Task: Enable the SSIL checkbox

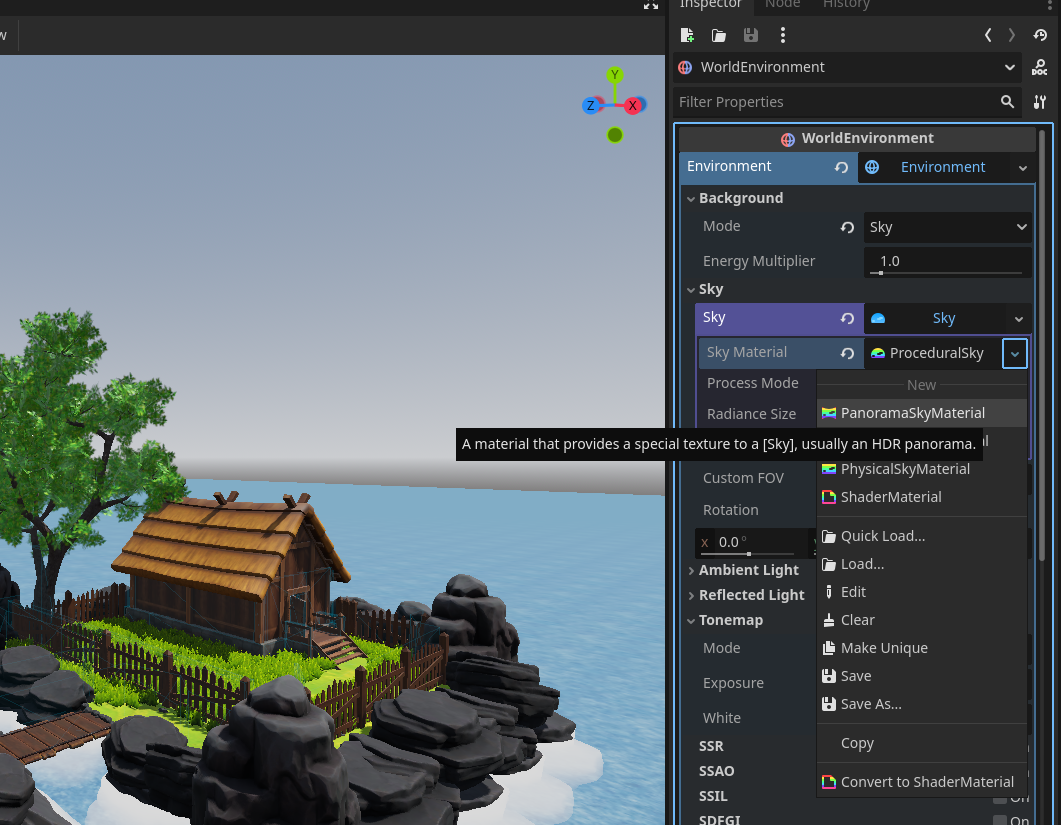Action: point(1000,797)
